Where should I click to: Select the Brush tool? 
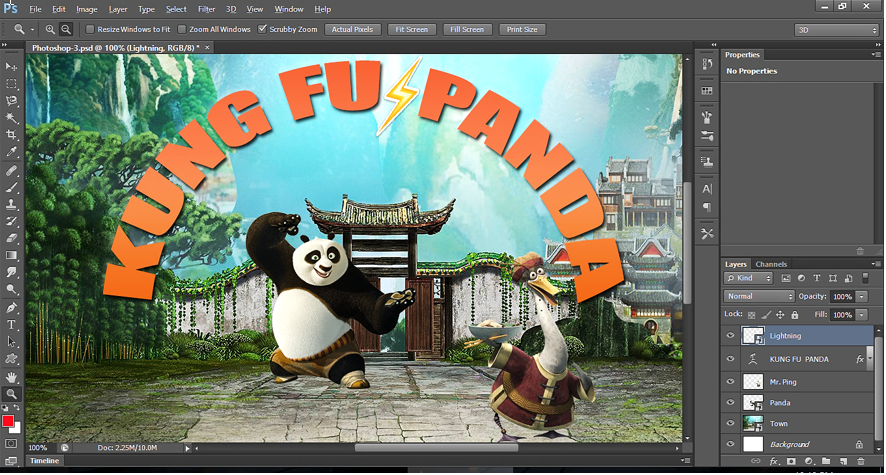tap(11, 188)
